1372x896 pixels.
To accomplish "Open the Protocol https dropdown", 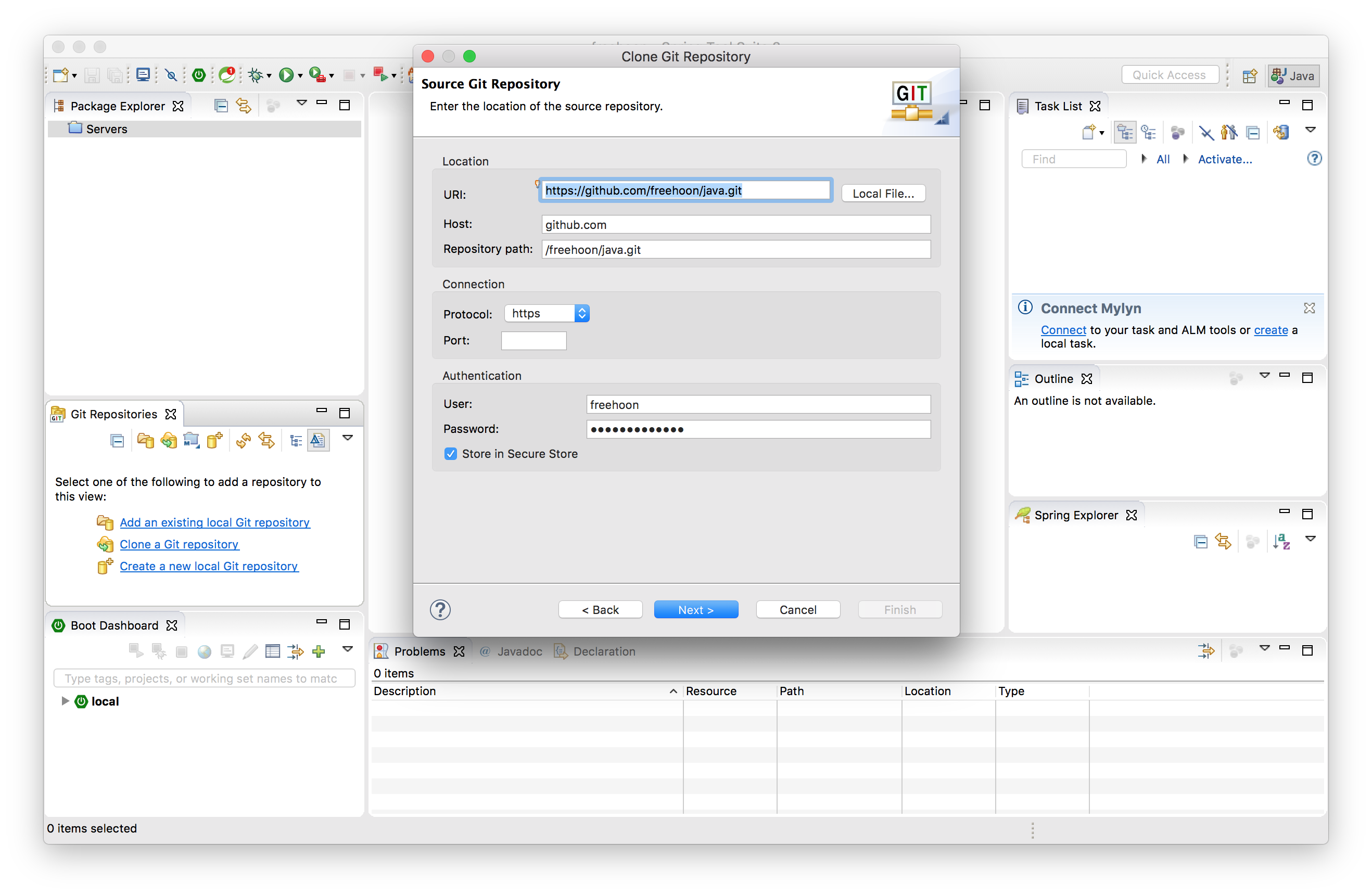I will pyautogui.click(x=547, y=313).
